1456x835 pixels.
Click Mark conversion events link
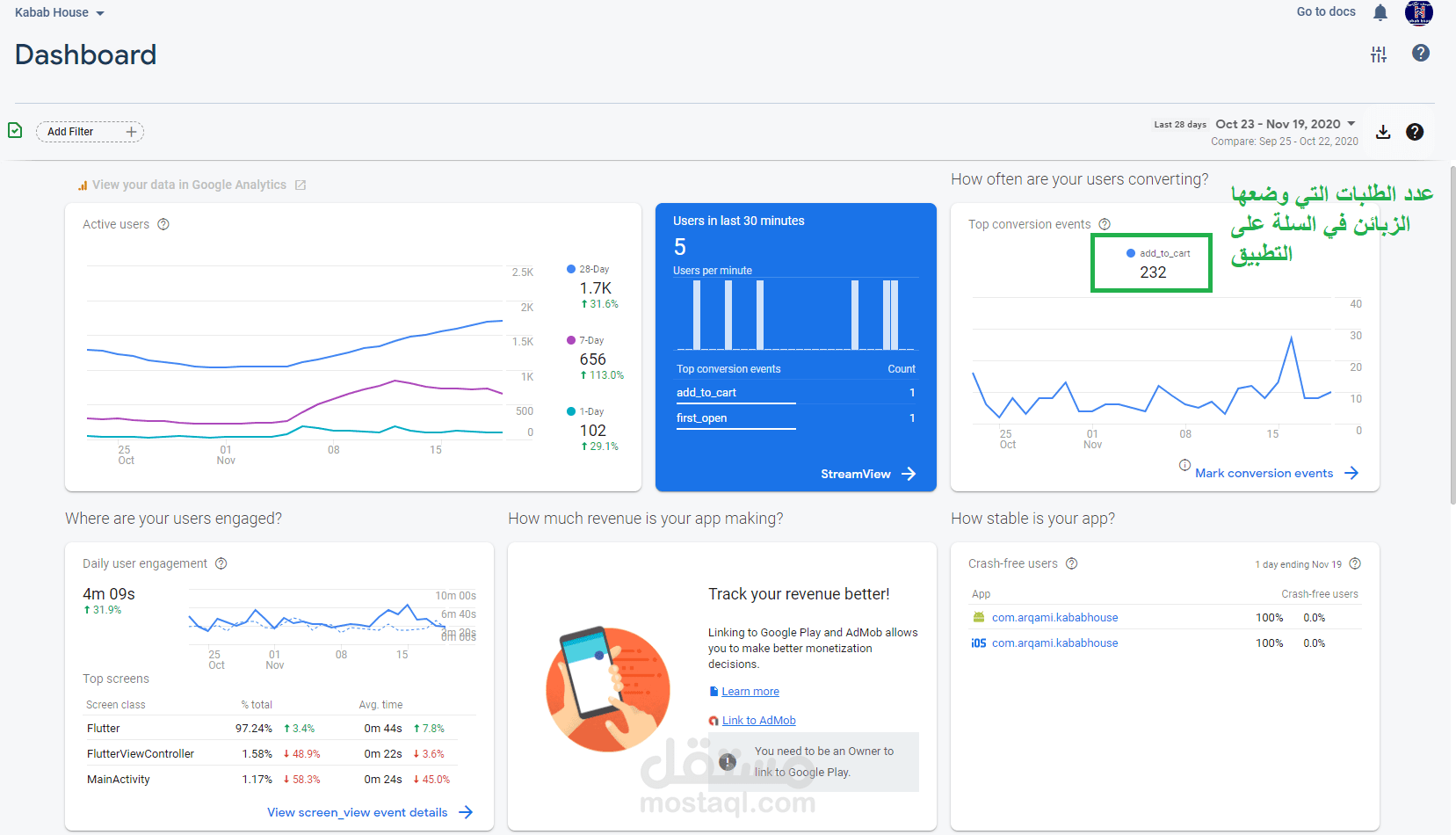[1264, 473]
